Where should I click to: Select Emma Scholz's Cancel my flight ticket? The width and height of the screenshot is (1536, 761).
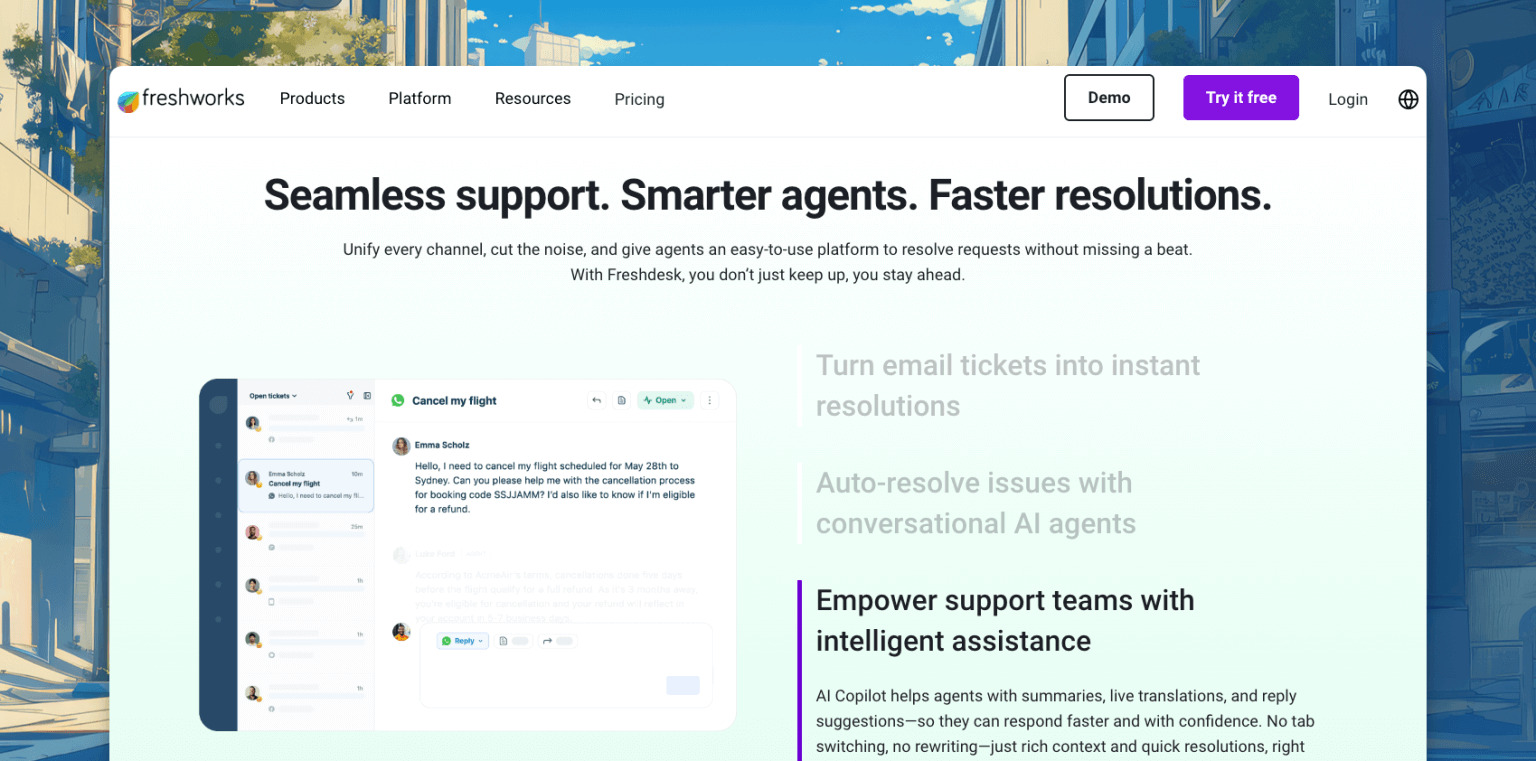point(306,485)
